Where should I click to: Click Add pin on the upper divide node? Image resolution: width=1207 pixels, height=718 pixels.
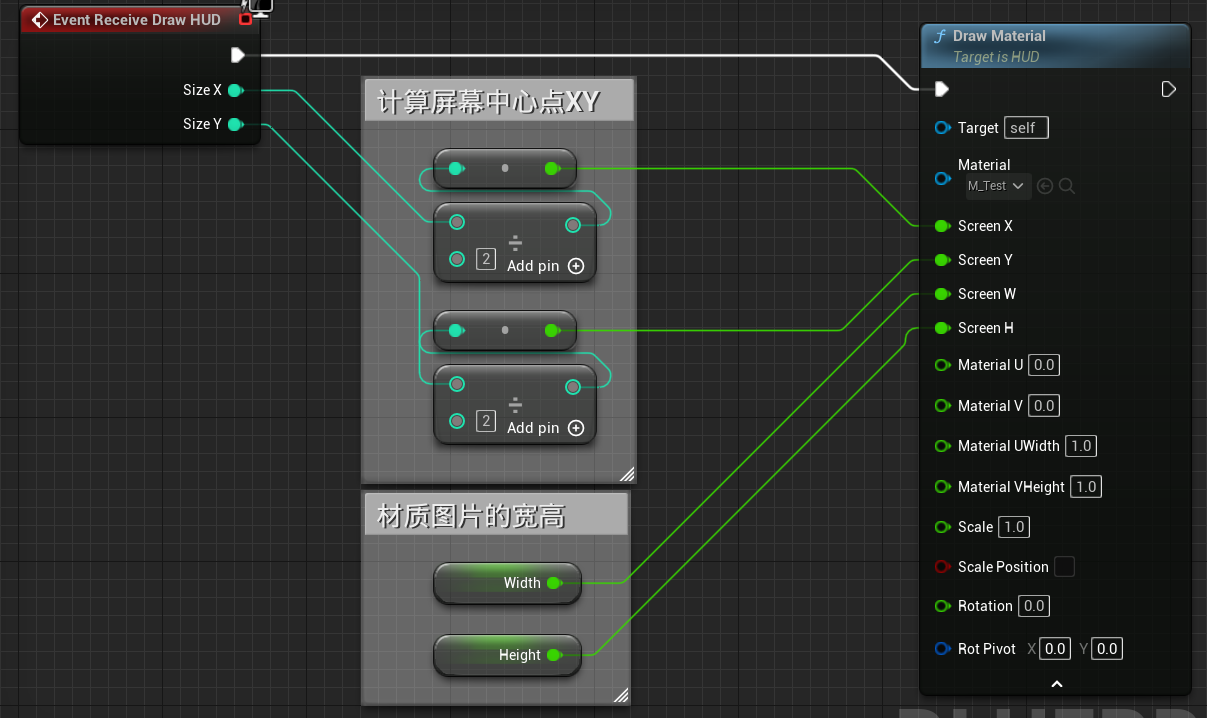(545, 266)
